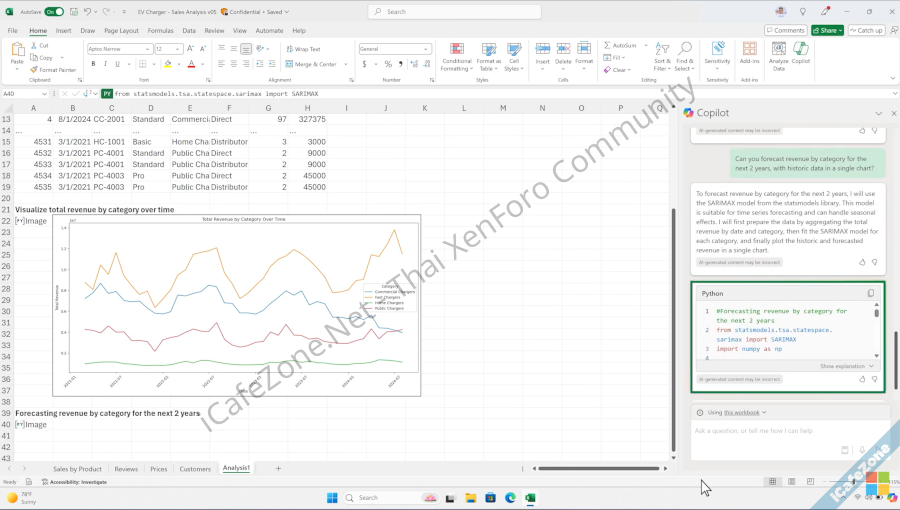
Task: Click the Wrap Text button
Action: (x=303, y=49)
